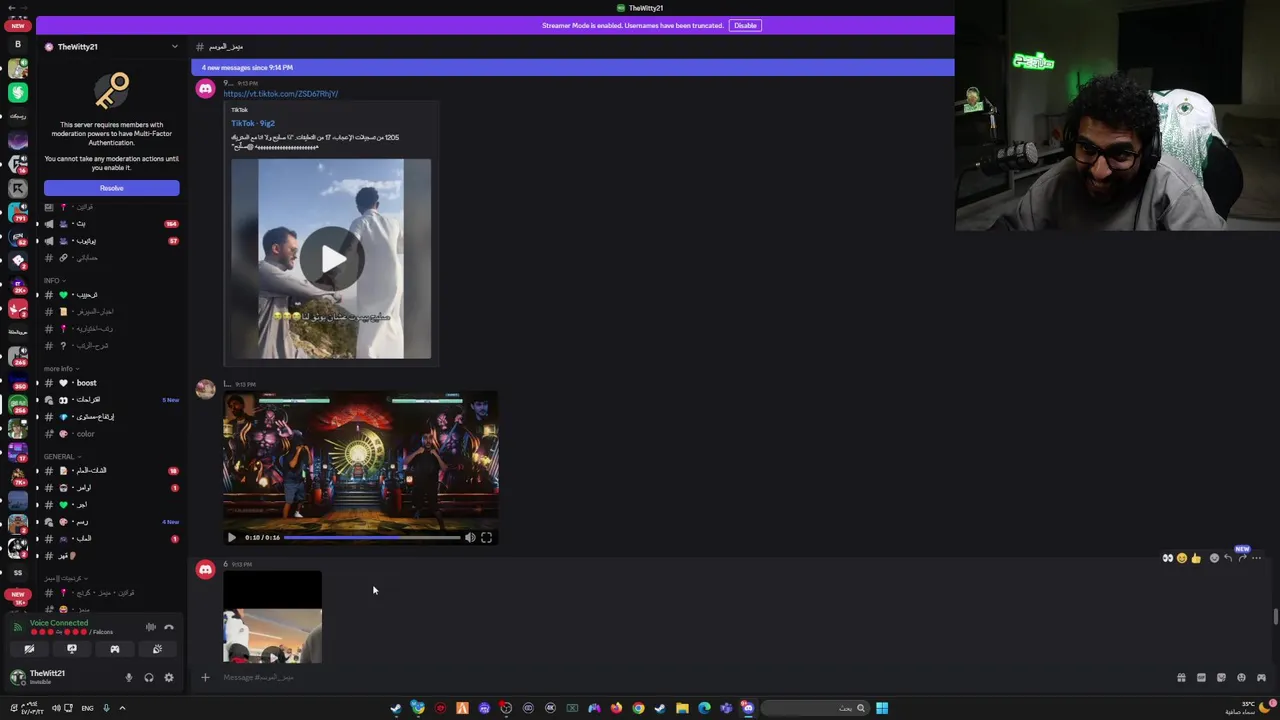Open the green heart channel under INFO
The image size is (1280, 720).
(110, 295)
